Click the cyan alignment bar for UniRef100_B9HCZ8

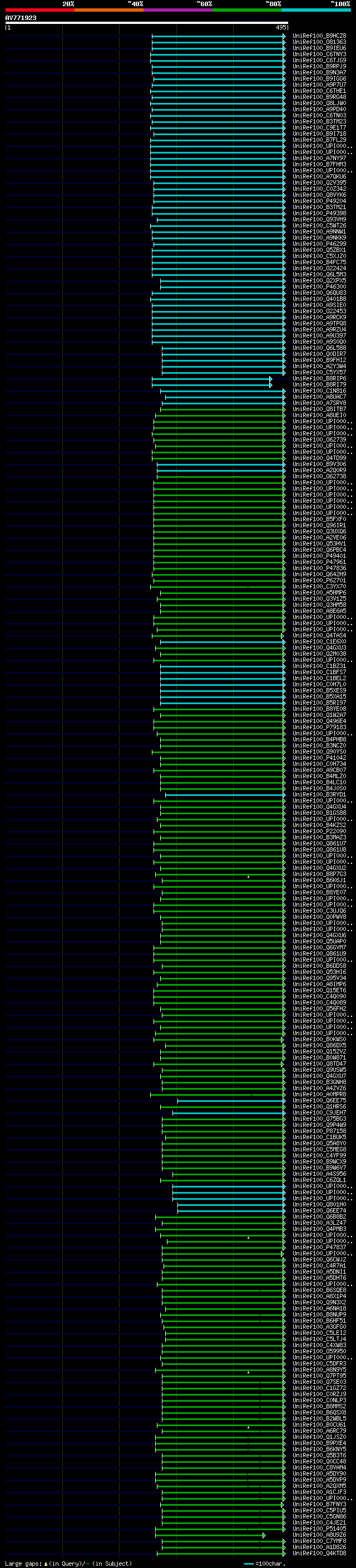(219, 36)
